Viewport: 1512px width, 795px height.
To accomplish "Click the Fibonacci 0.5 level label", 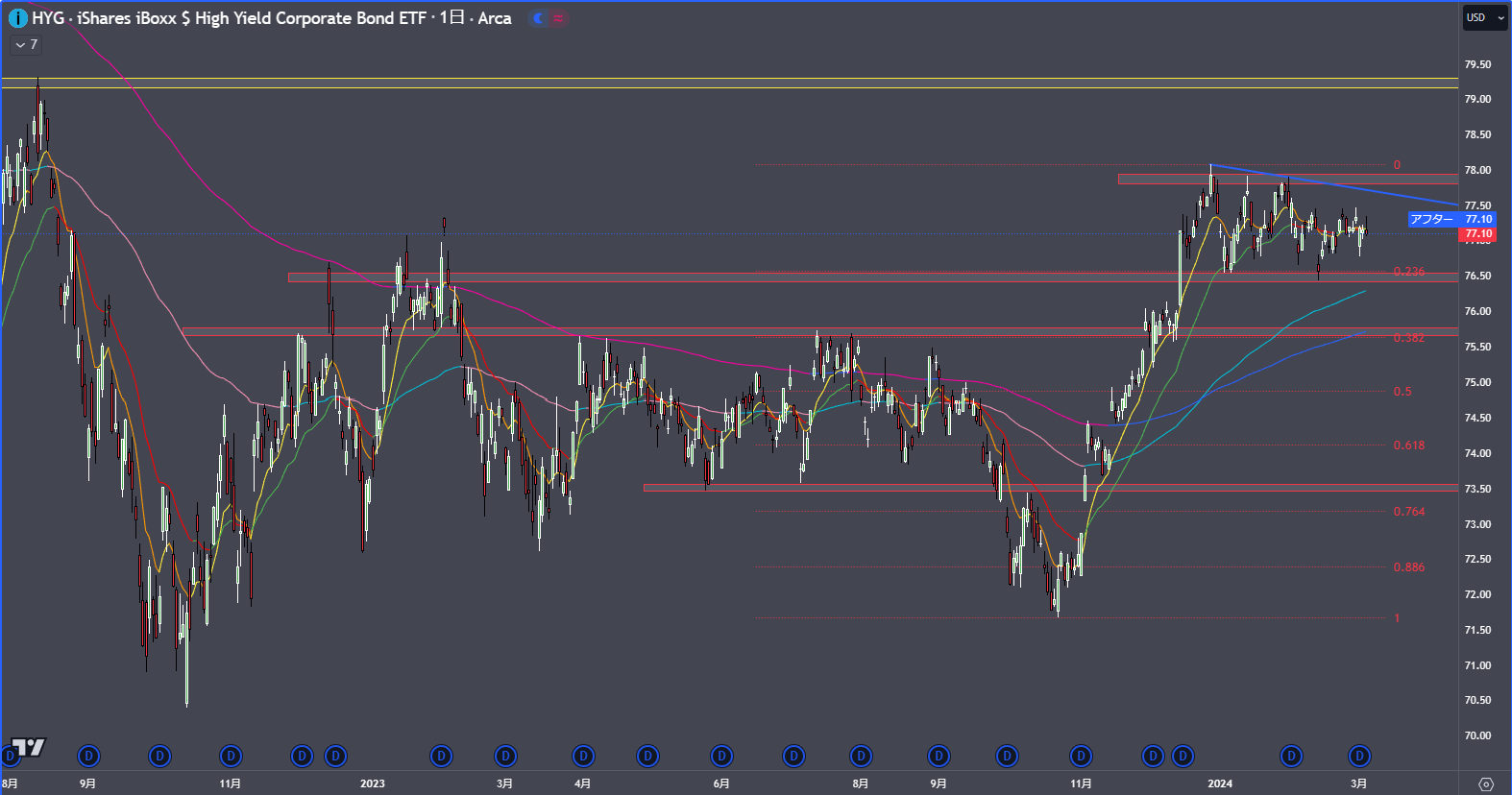I will 1402,392.
